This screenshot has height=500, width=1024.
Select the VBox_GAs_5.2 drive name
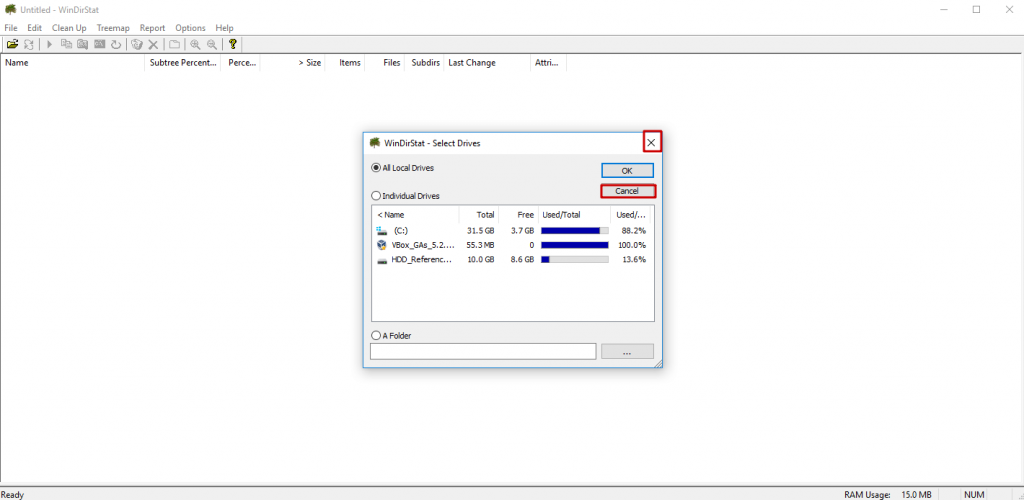point(423,245)
